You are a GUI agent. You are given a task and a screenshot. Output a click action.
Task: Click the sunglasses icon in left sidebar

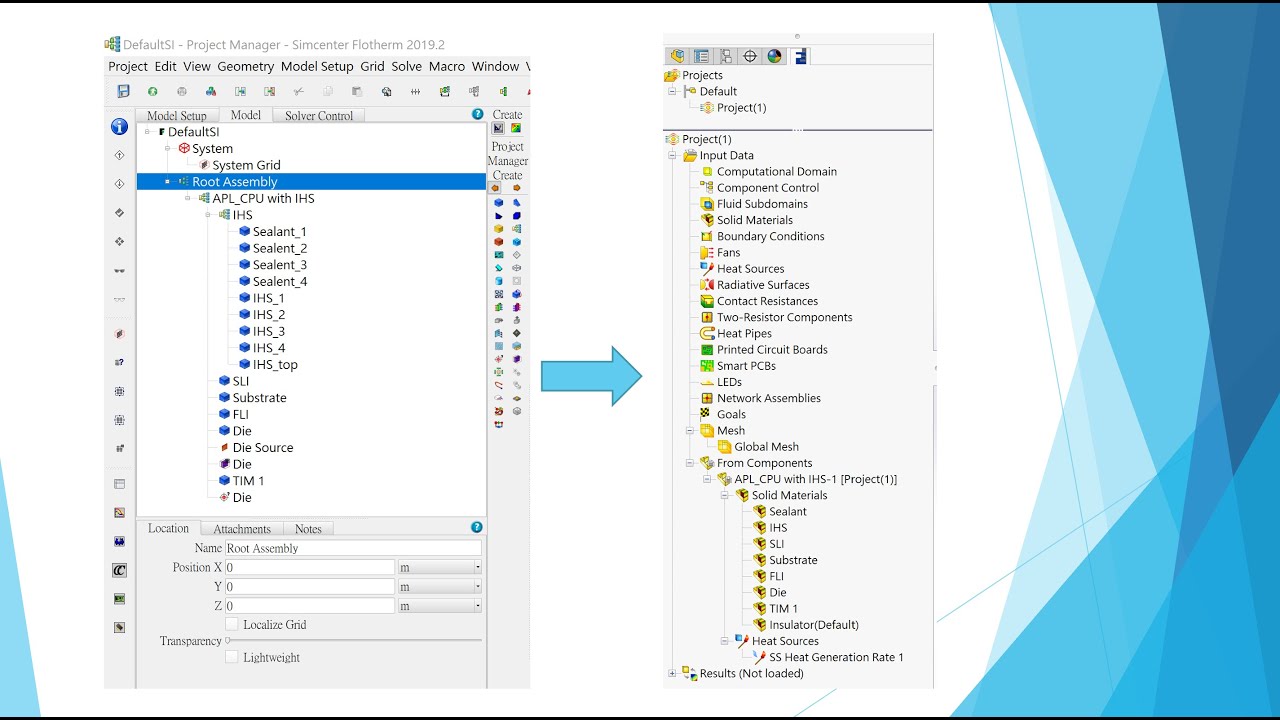coord(119,271)
